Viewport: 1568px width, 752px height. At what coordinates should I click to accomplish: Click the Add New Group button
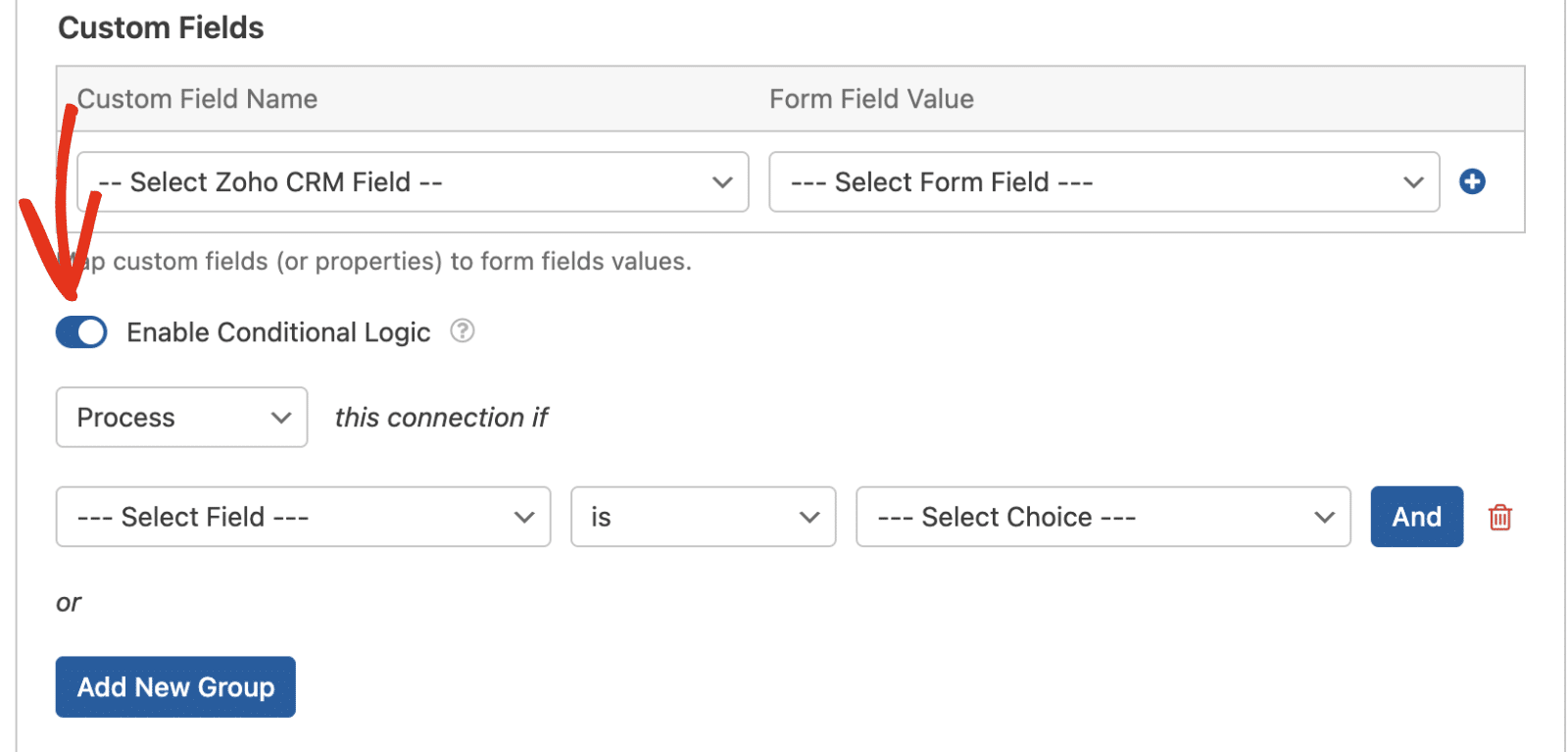(x=175, y=687)
